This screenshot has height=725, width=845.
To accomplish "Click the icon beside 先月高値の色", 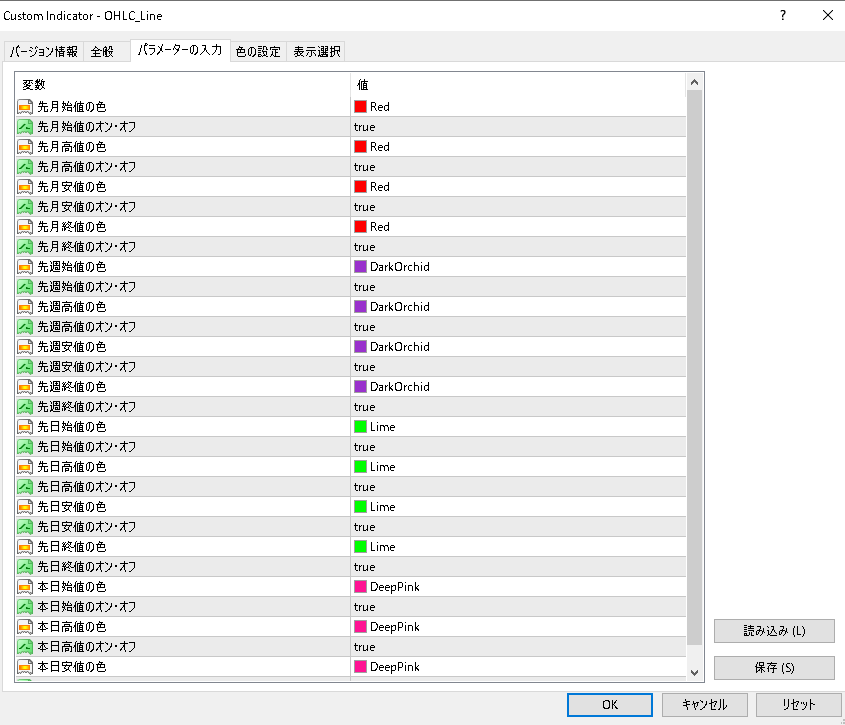I will click(25, 147).
